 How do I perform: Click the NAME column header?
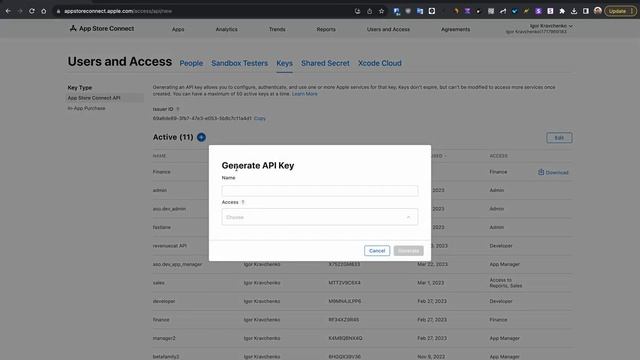[159, 156]
